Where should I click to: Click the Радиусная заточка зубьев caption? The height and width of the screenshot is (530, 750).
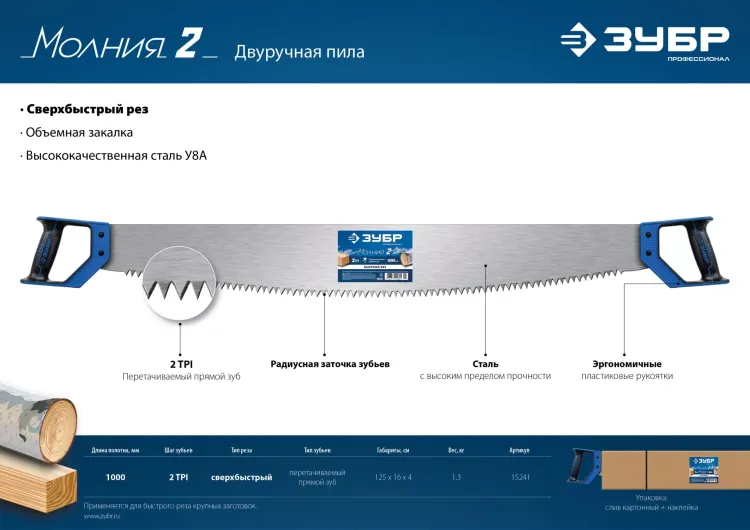(x=330, y=364)
